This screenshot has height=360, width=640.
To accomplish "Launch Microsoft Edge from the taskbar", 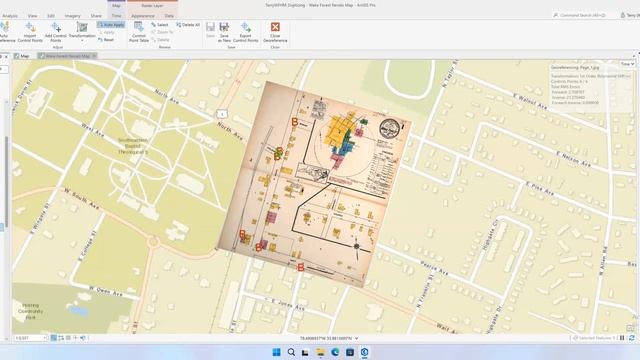I will point(335,352).
